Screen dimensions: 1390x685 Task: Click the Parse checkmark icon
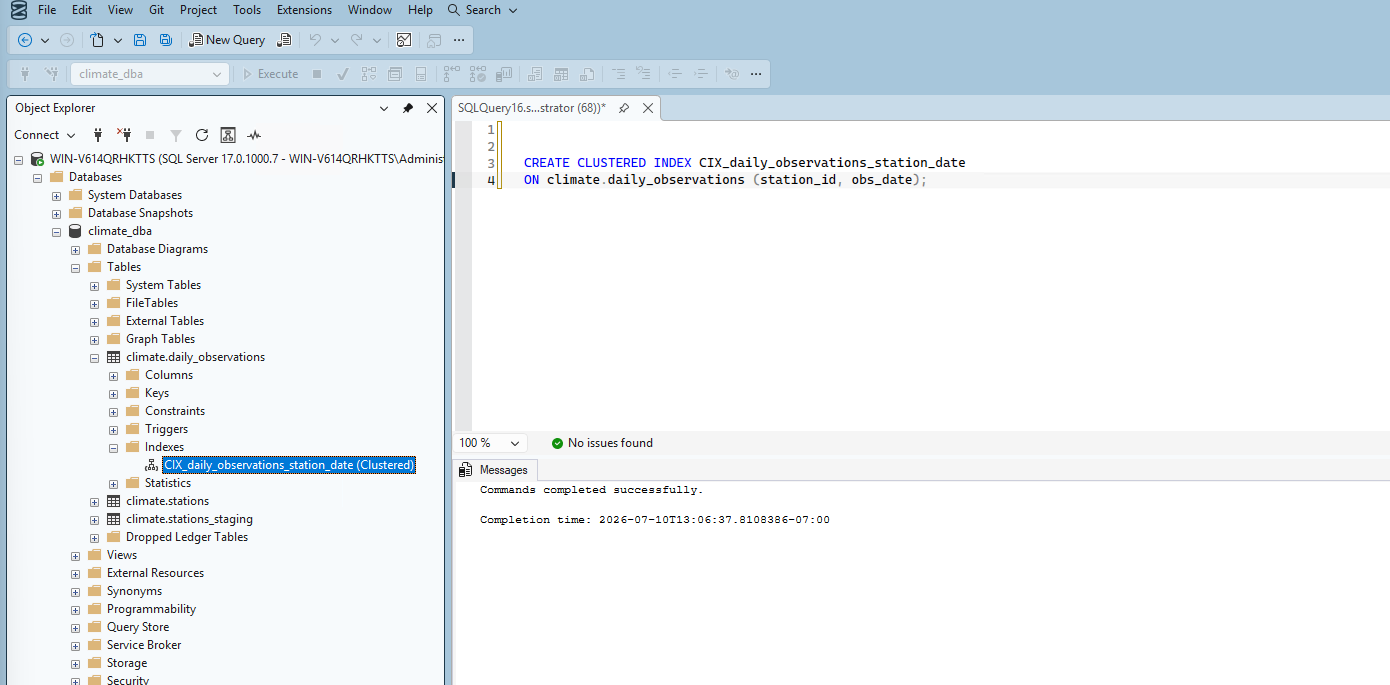point(343,74)
